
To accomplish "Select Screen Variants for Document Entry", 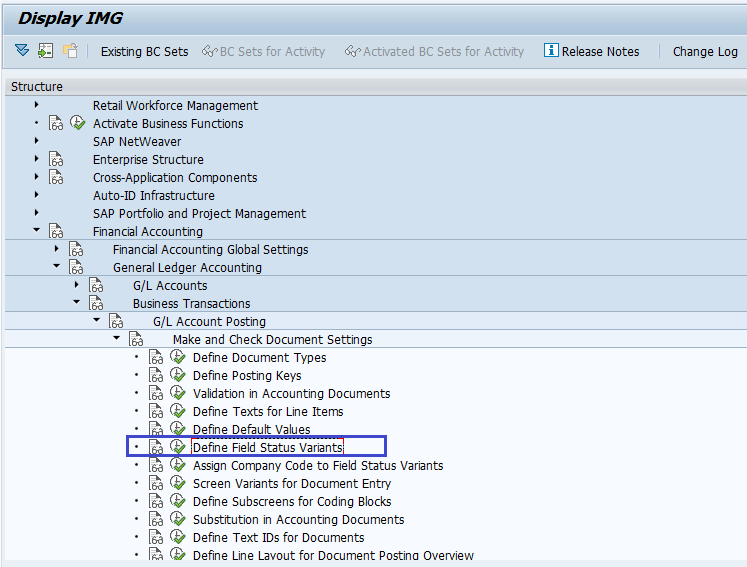I will [292, 484].
